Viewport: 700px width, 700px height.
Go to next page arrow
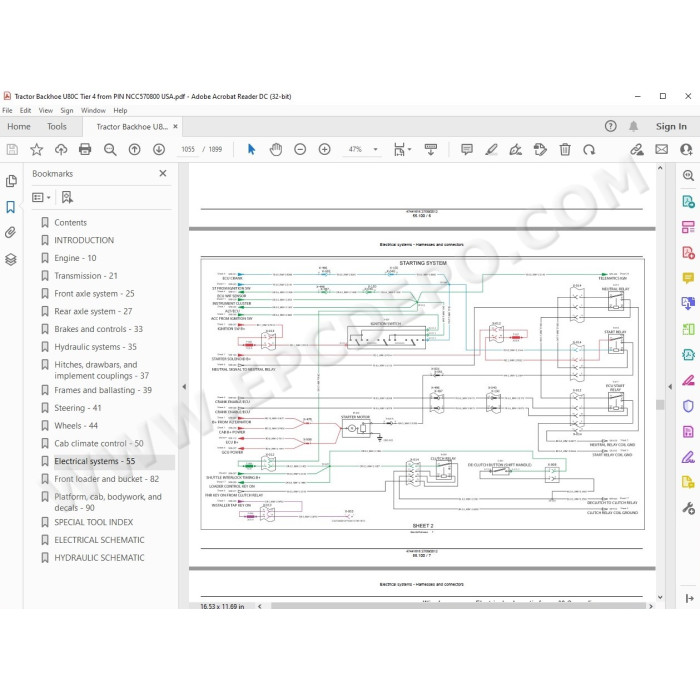[x=159, y=150]
